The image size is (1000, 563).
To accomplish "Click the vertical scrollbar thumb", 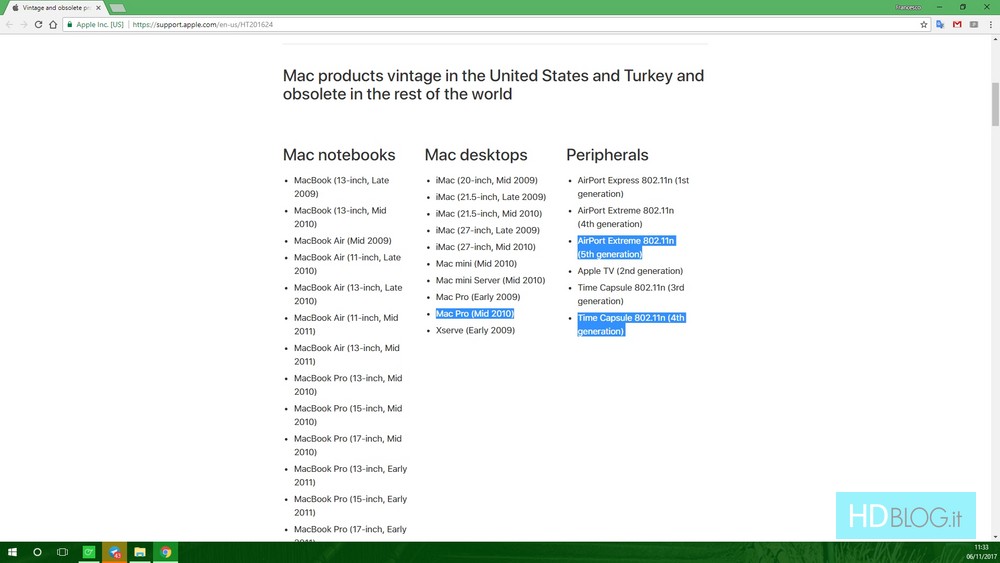I will click(x=995, y=105).
